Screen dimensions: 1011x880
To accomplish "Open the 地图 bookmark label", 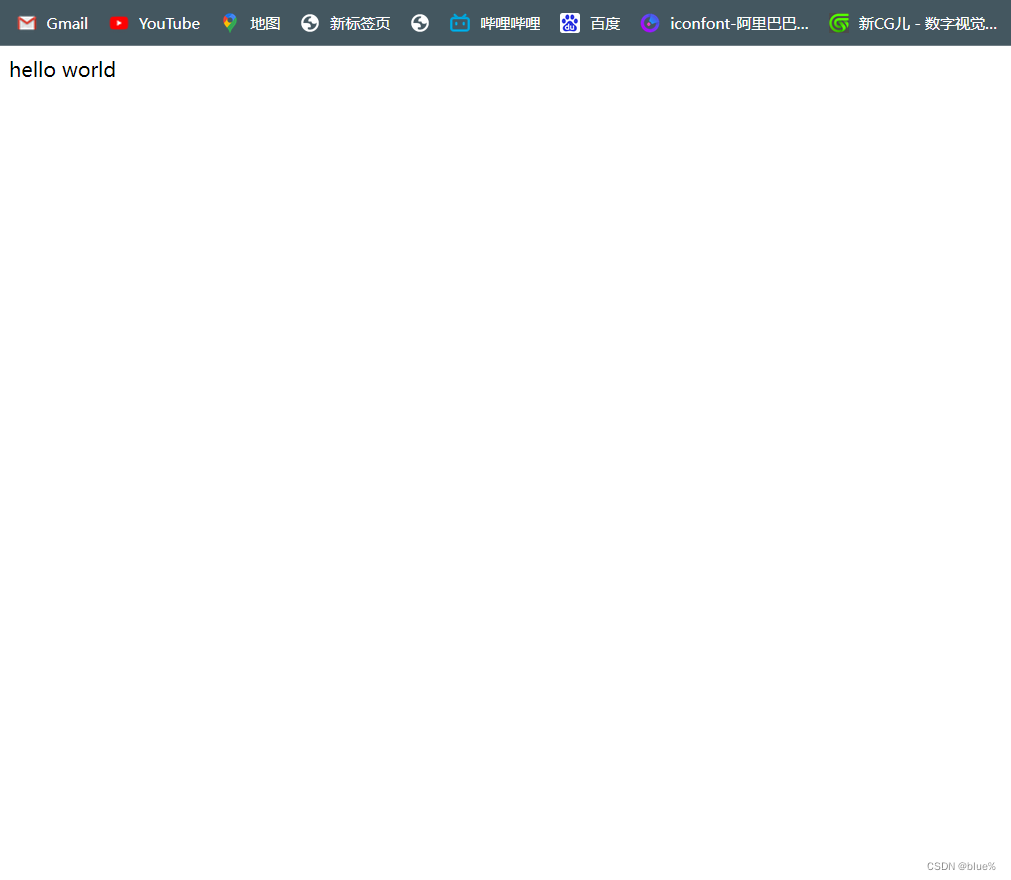I will tap(265, 24).
